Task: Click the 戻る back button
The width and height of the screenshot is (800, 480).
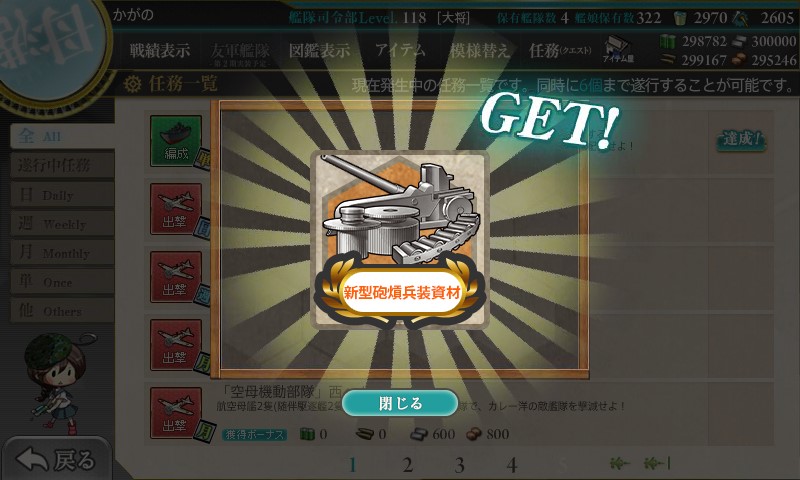Action: coord(56,459)
